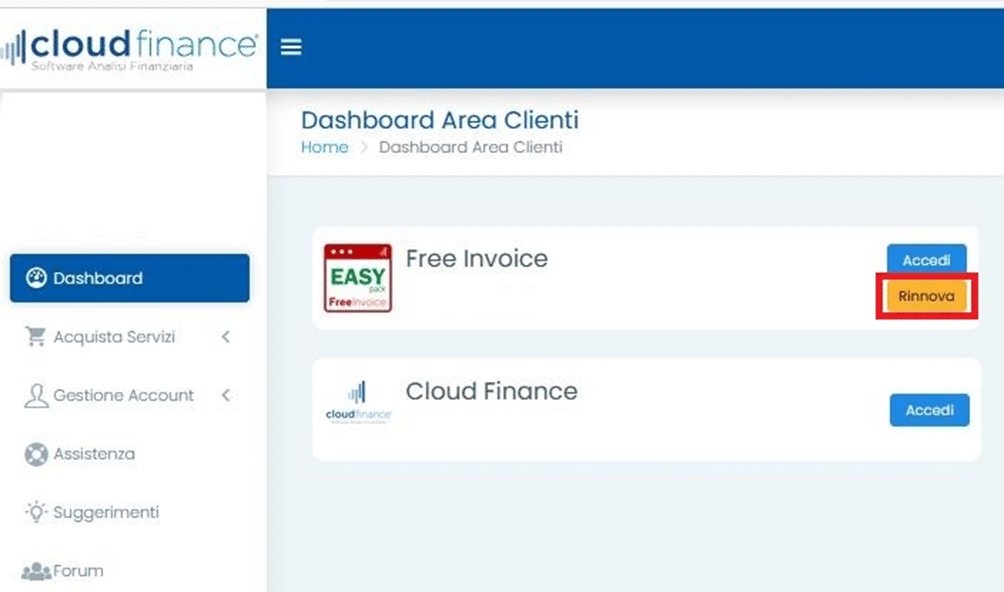Expand the Gestione Account chevron

(x=225, y=396)
